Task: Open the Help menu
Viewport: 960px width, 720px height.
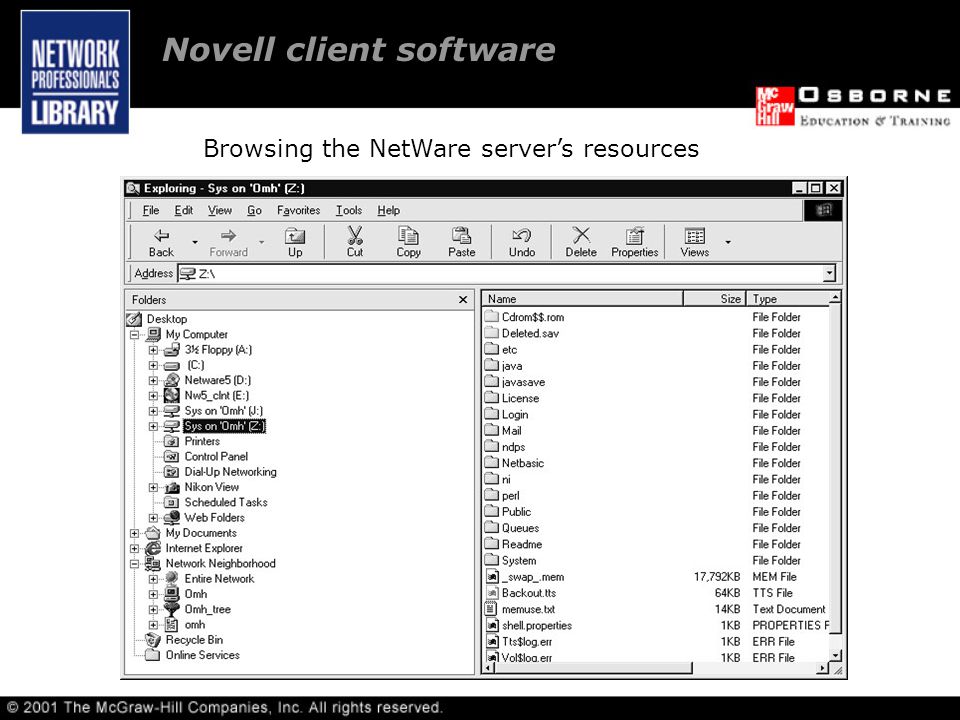Action: (x=389, y=210)
